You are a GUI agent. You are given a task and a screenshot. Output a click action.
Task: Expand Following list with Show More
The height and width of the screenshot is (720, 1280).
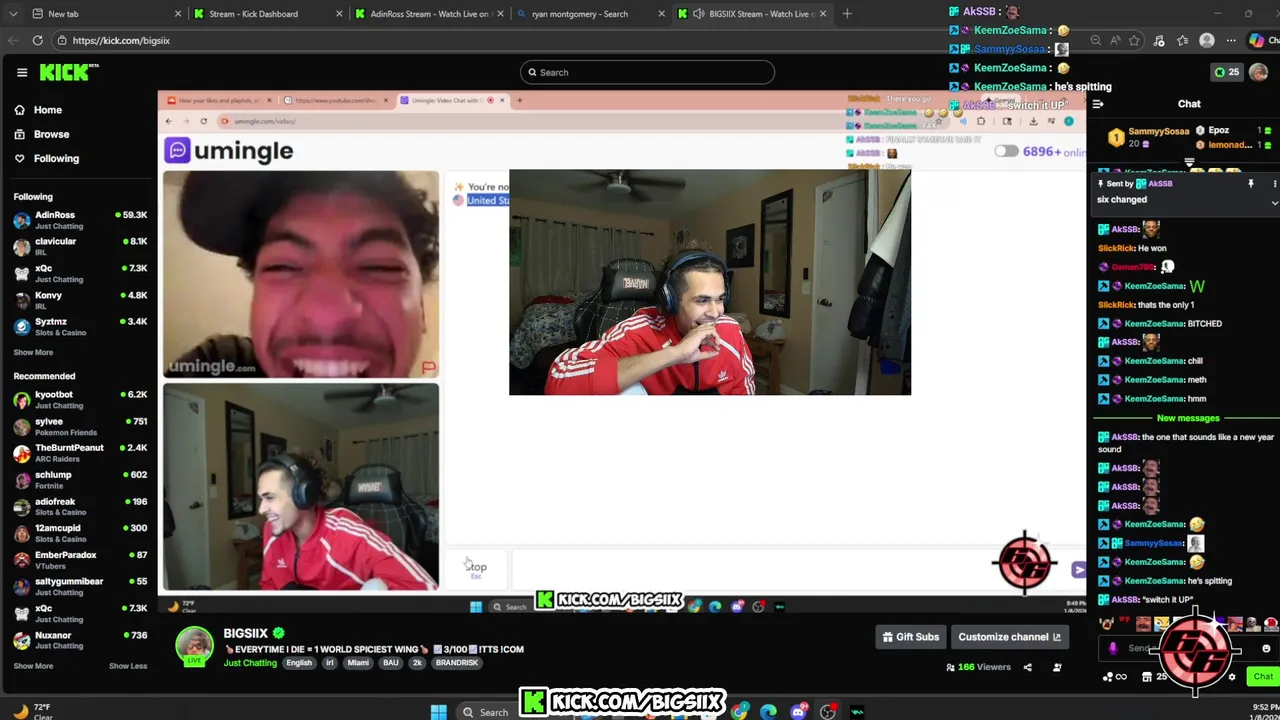[x=33, y=352]
